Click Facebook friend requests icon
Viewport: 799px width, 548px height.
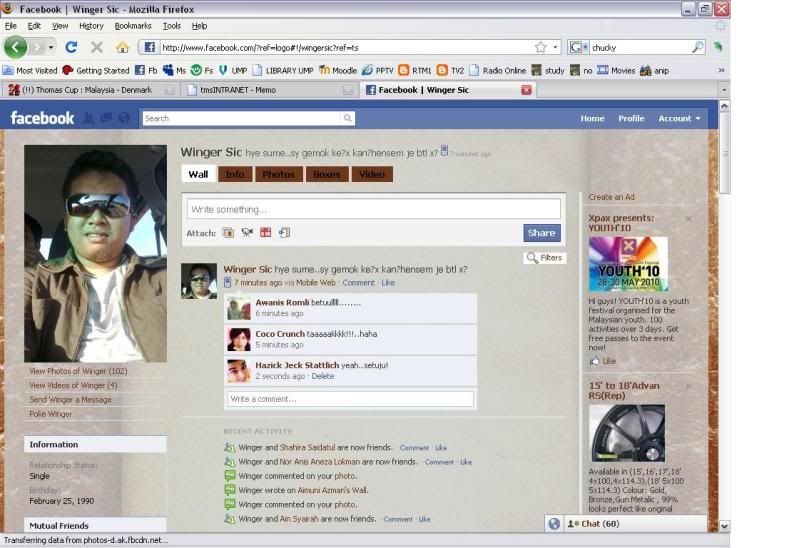point(89,118)
